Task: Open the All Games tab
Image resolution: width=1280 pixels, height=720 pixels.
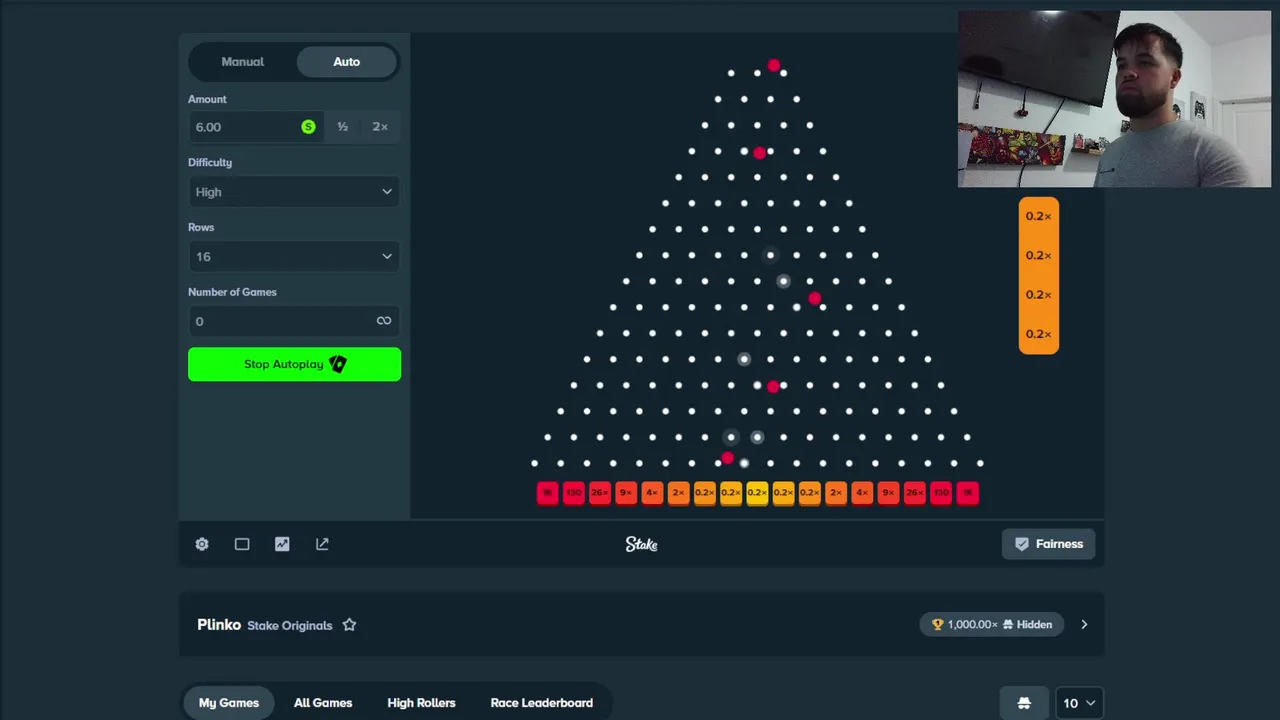Action: 323,703
